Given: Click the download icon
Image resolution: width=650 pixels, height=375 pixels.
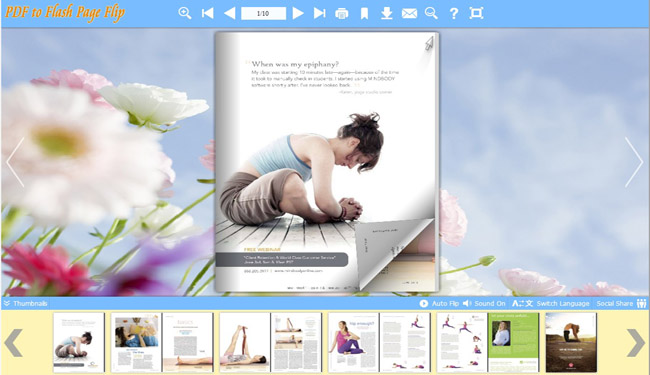Looking at the screenshot, I should click(x=386, y=13).
